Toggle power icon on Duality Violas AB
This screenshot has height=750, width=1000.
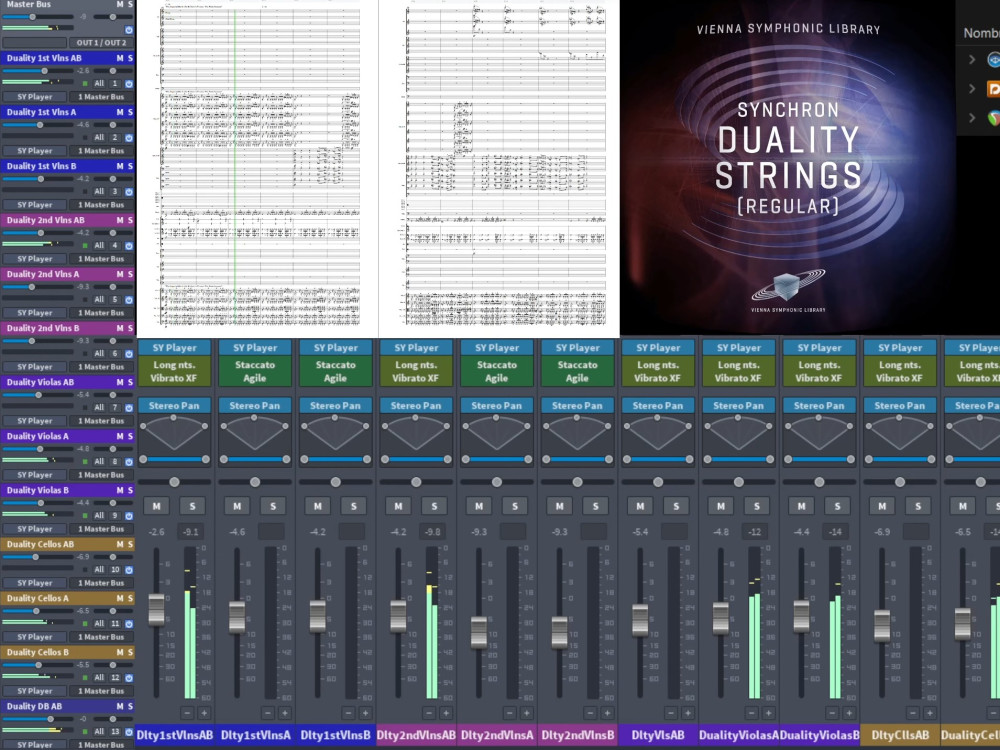(129, 408)
